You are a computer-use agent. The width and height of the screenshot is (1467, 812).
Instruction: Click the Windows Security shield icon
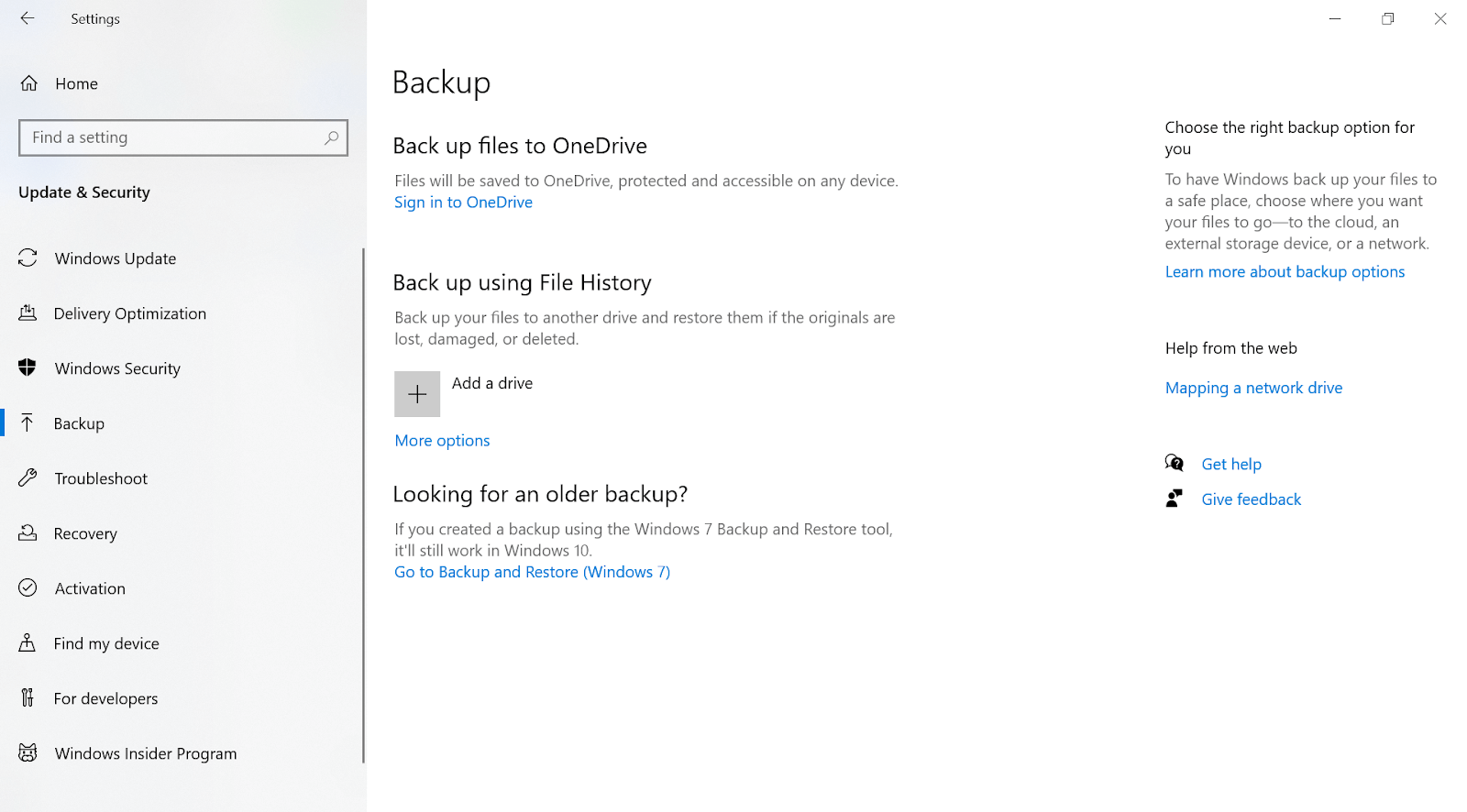(x=28, y=368)
